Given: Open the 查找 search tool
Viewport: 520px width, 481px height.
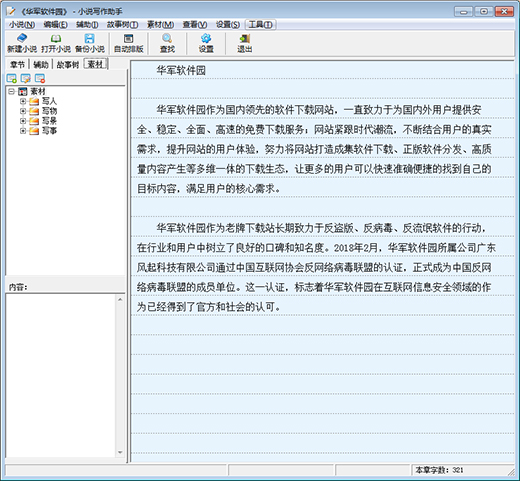Looking at the screenshot, I should (167, 43).
